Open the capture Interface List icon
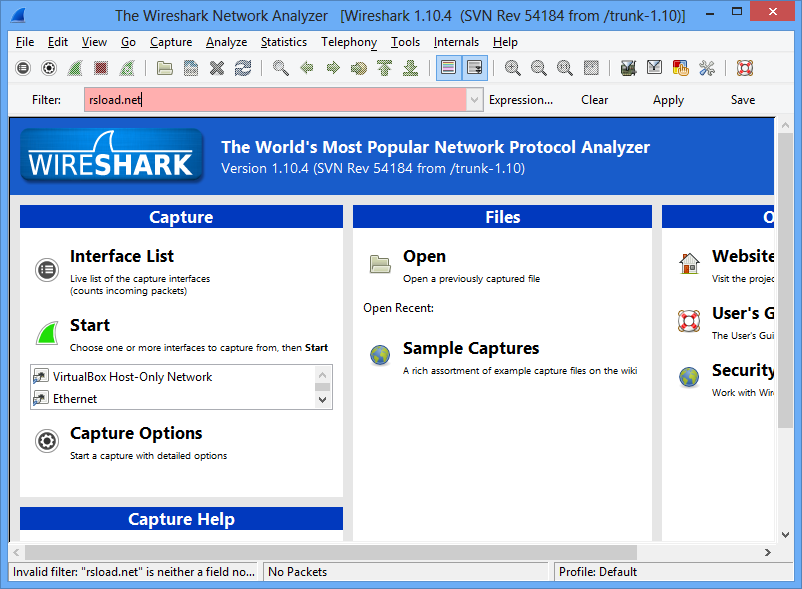This screenshot has height=589, width=802. coord(23,68)
